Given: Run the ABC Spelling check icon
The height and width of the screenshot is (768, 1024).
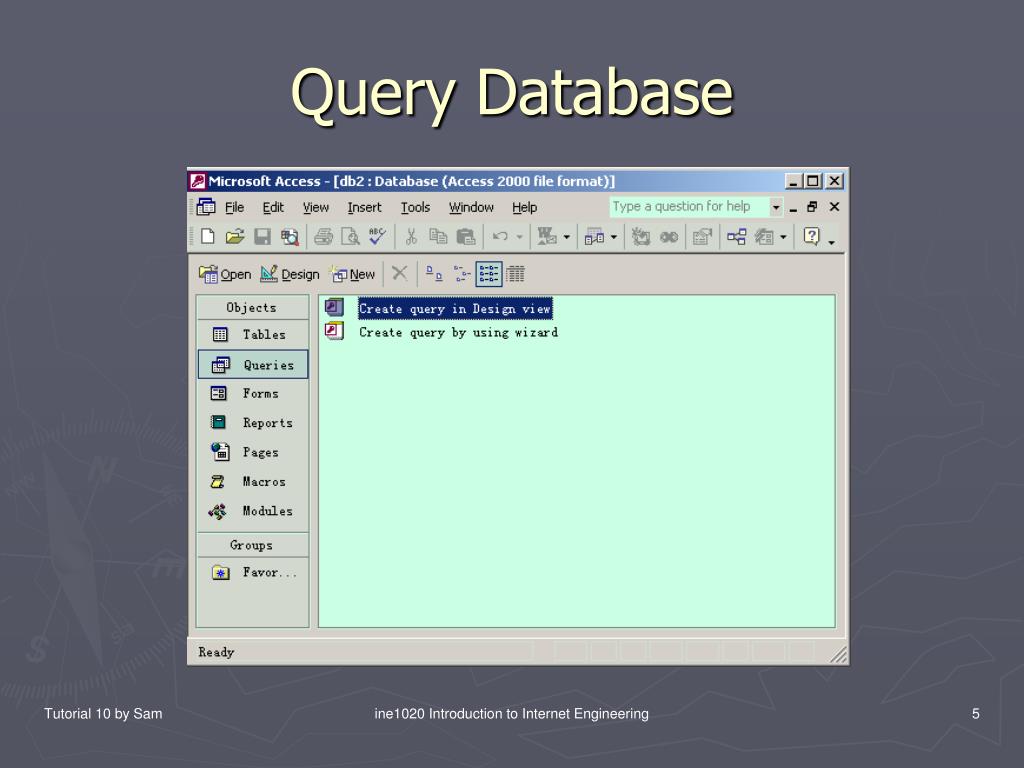Looking at the screenshot, I should click(377, 236).
